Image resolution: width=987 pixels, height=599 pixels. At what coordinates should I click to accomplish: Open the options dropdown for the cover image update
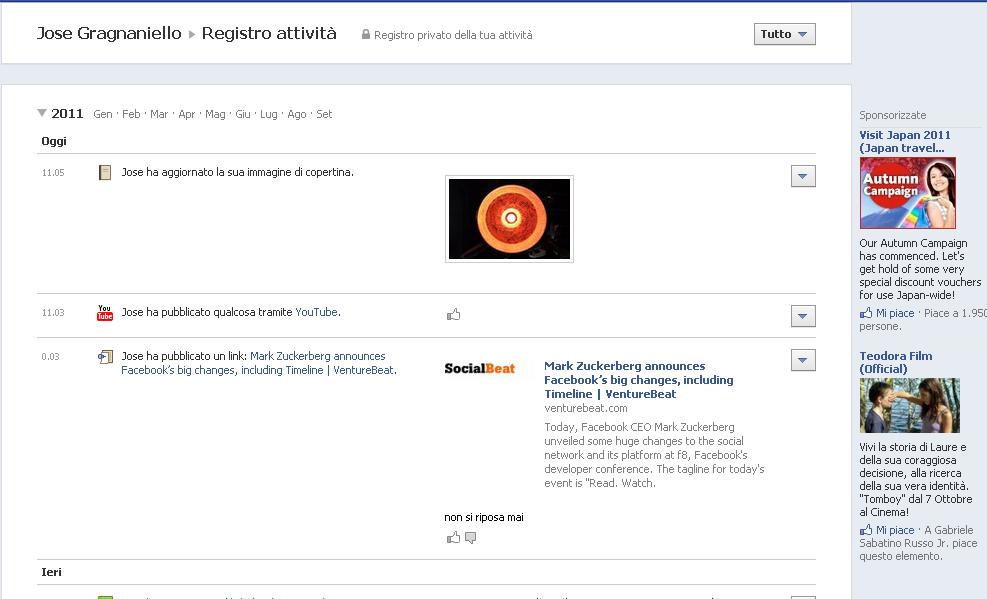pos(803,176)
